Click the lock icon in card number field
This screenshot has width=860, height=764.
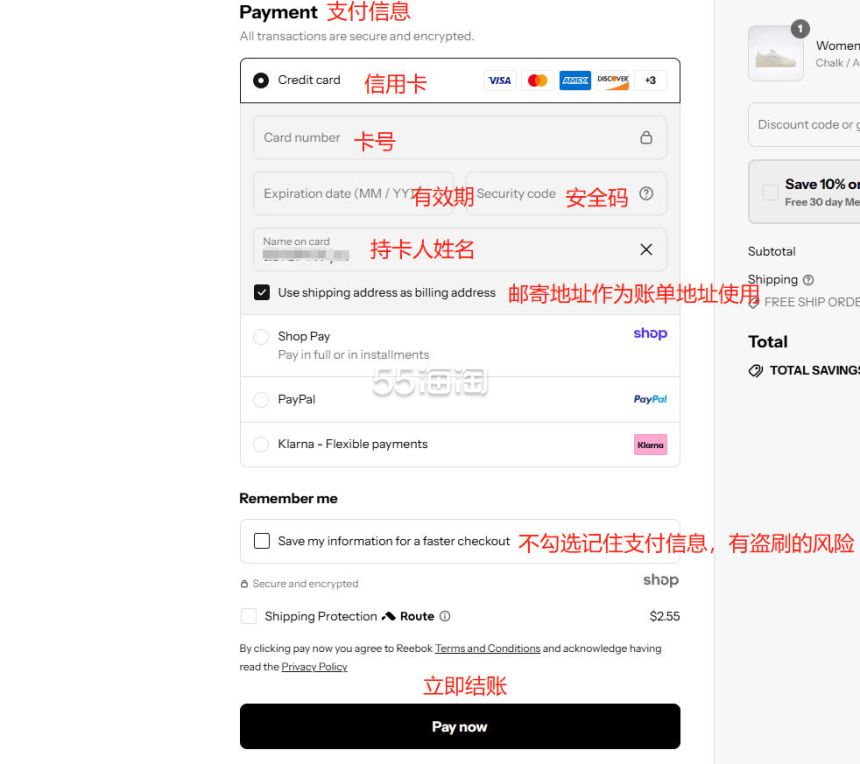click(646, 137)
